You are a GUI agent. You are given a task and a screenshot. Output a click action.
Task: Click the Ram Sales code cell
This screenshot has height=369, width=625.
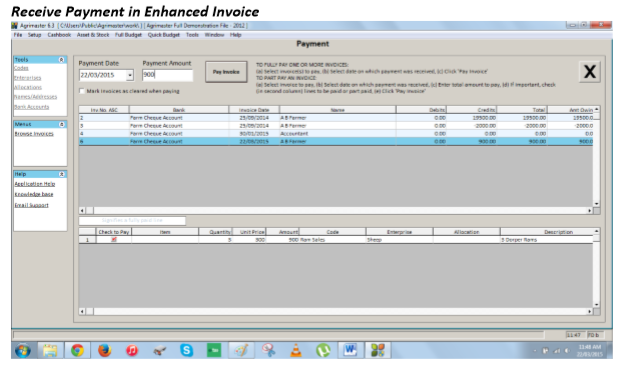tap(332, 240)
